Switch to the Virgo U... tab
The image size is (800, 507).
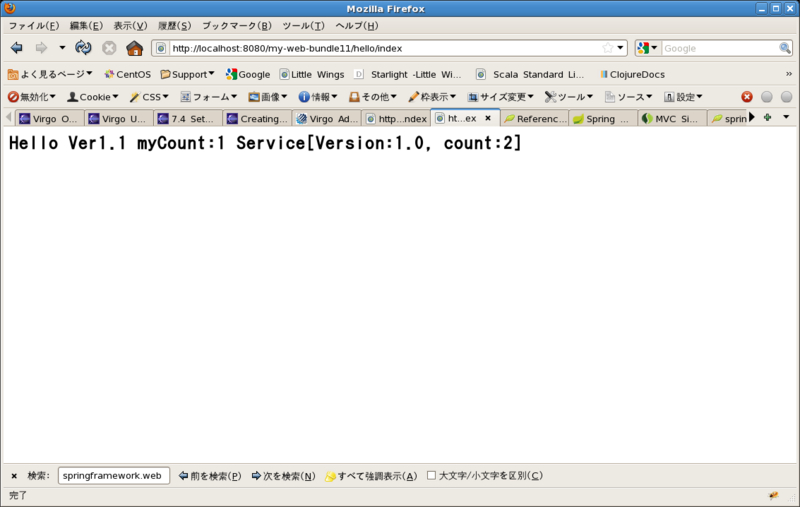[118, 119]
